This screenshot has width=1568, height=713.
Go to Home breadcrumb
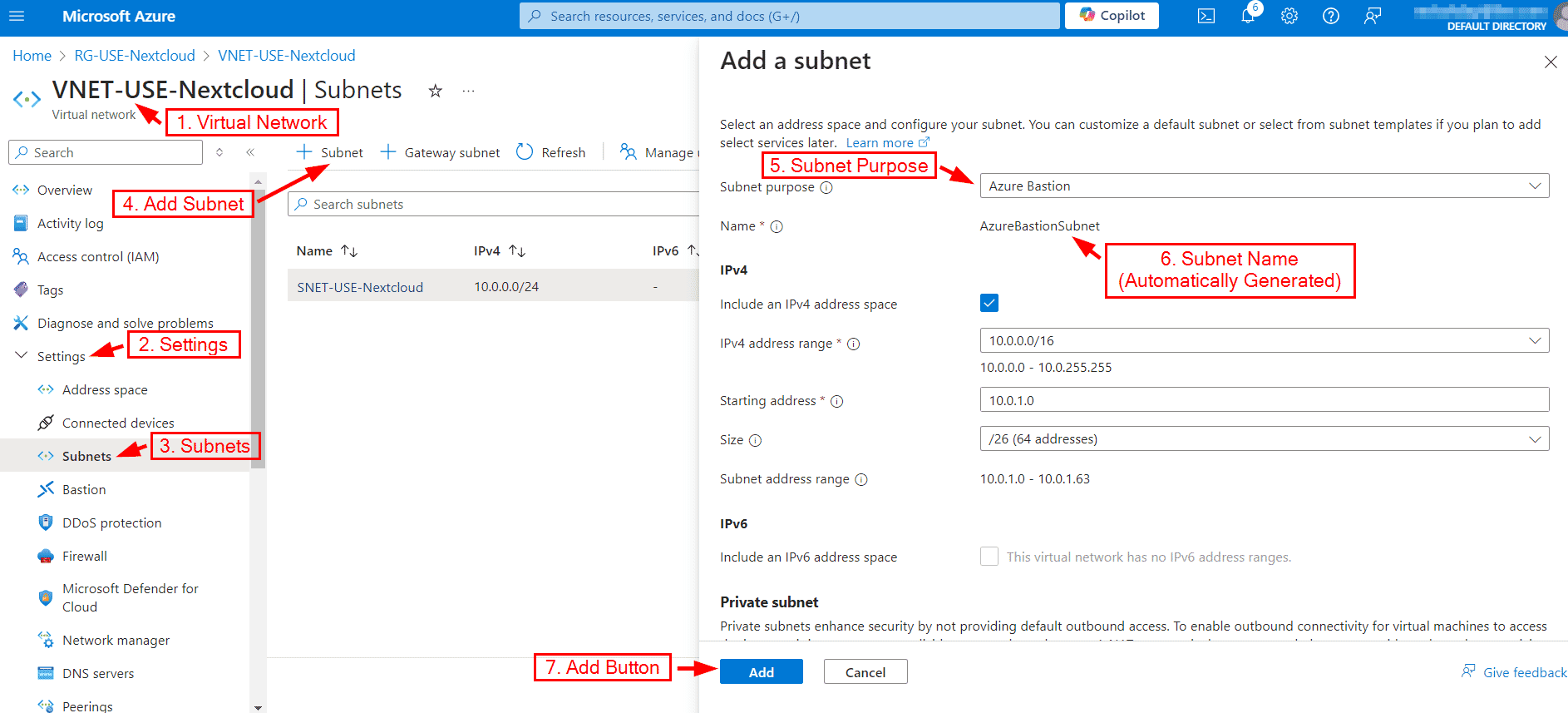click(x=32, y=56)
